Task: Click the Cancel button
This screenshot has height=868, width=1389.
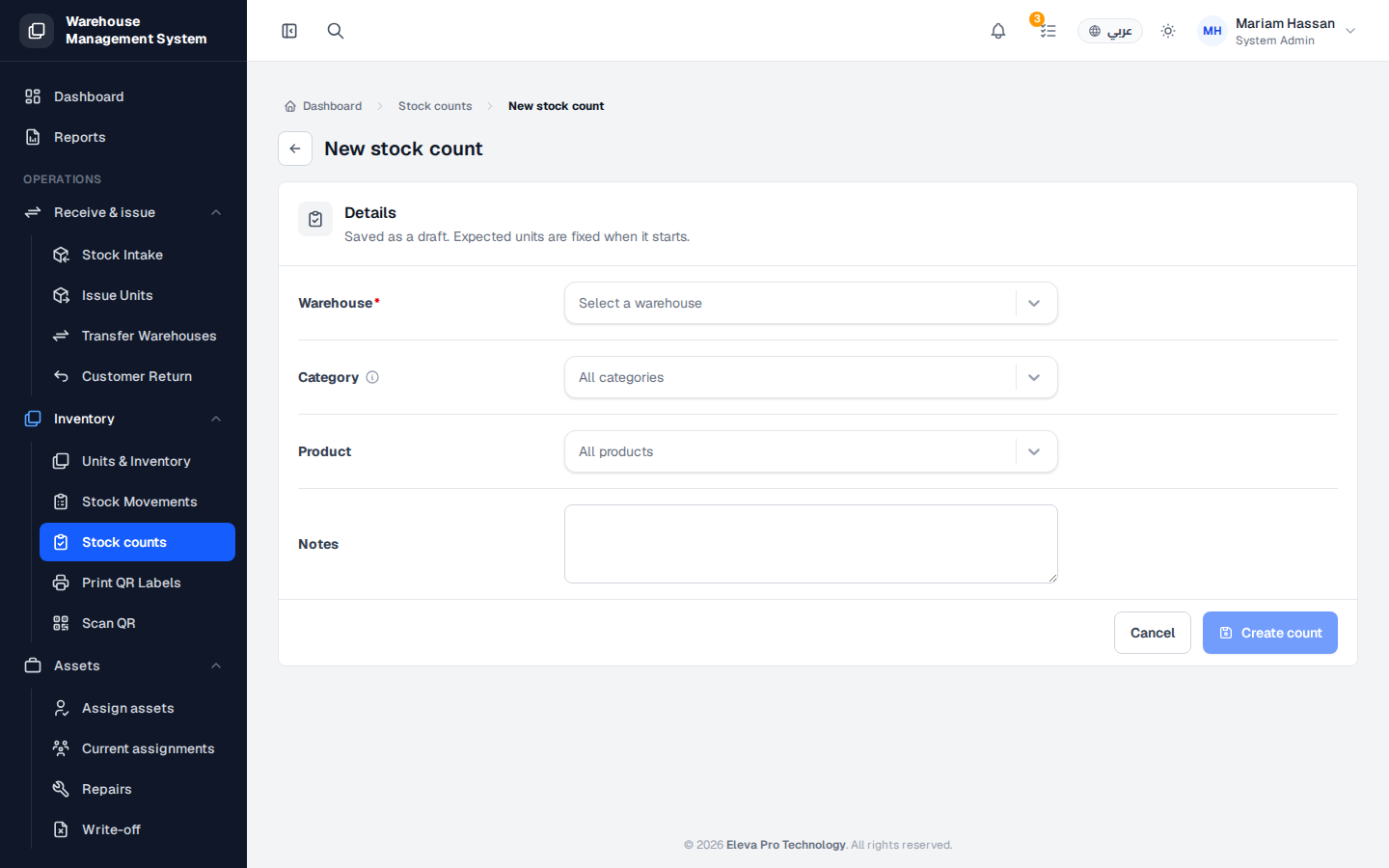Action: (1153, 633)
